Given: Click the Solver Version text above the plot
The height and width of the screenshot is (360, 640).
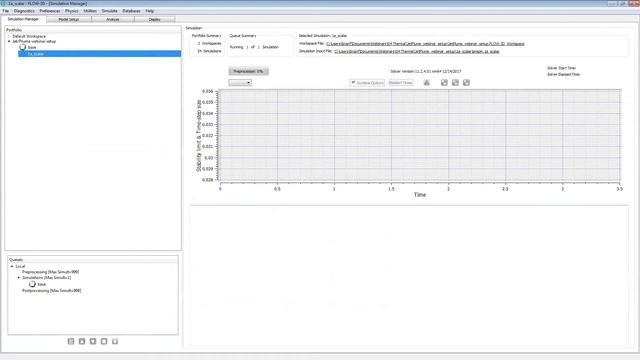Looking at the screenshot, I should (426, 71).
